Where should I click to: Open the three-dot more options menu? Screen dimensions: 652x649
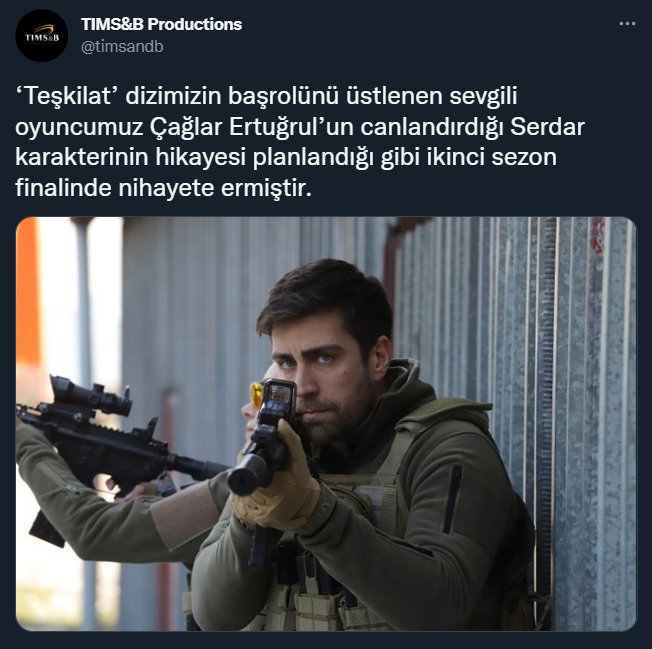[627, 24]
